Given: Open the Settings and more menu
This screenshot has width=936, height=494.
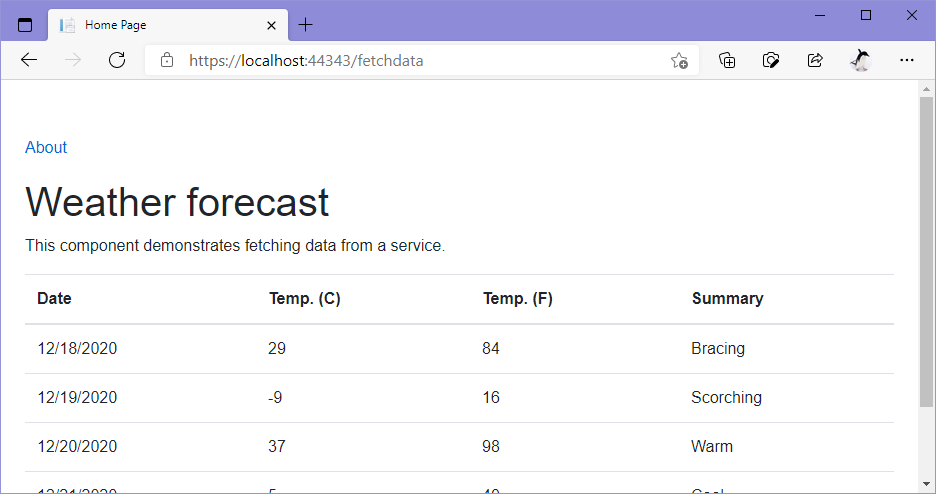Looking at the screenshot, I should [x=907, y=60].
